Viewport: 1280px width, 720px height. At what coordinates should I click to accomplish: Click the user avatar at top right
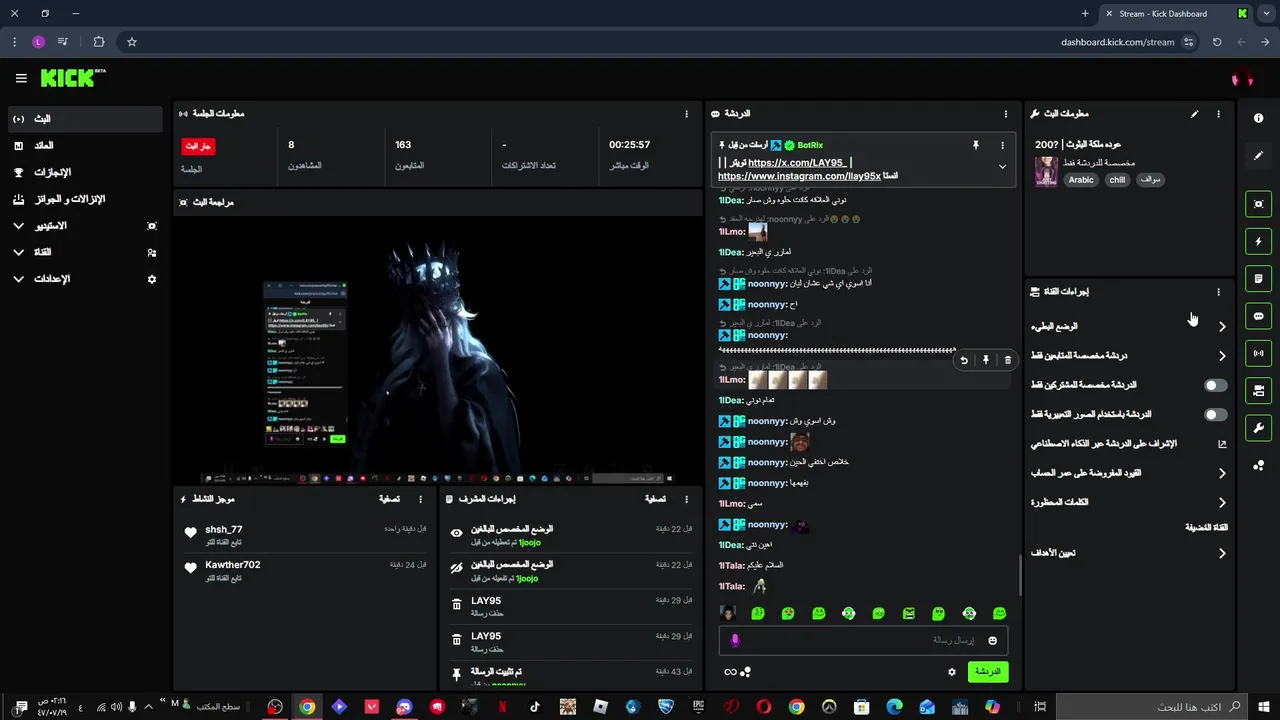[1242, 78]
